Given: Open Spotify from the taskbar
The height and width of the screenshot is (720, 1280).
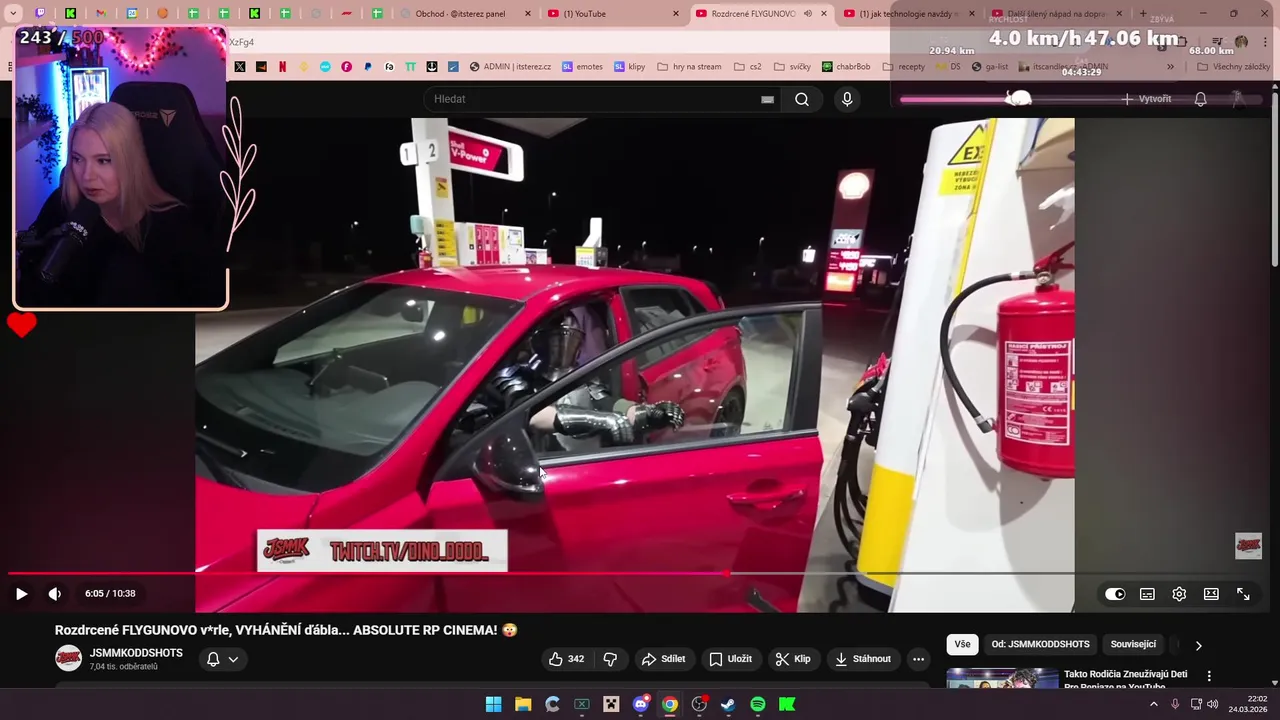Looking at the screenshot, I should 758,704.
